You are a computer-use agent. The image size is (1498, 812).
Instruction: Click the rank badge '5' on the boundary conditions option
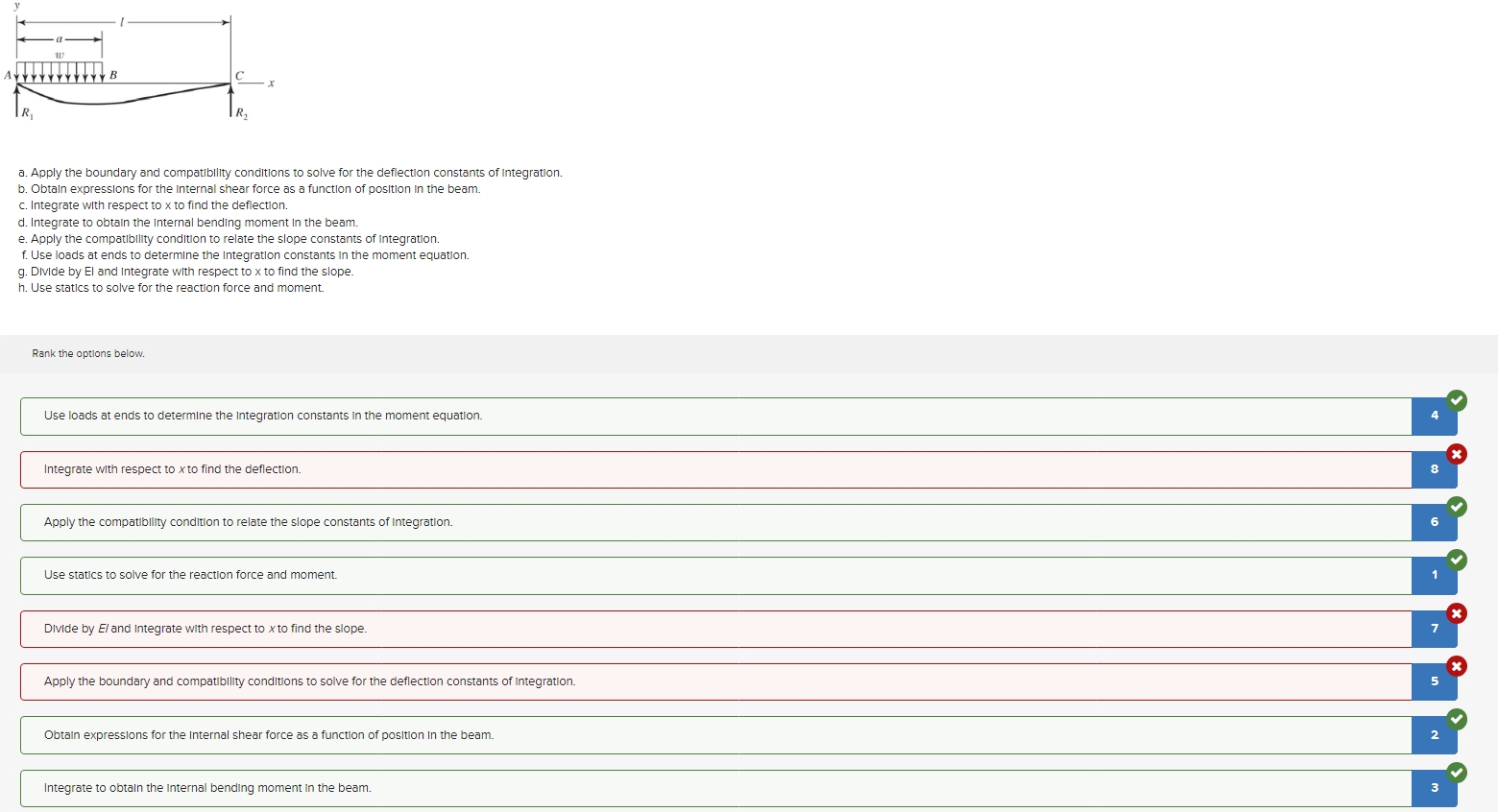tap(1434, 681)
